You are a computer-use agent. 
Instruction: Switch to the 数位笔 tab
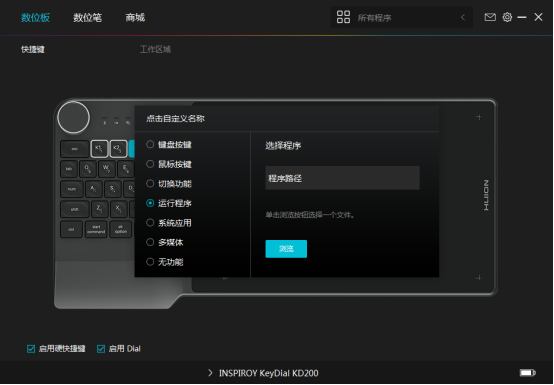coord(88,17)
